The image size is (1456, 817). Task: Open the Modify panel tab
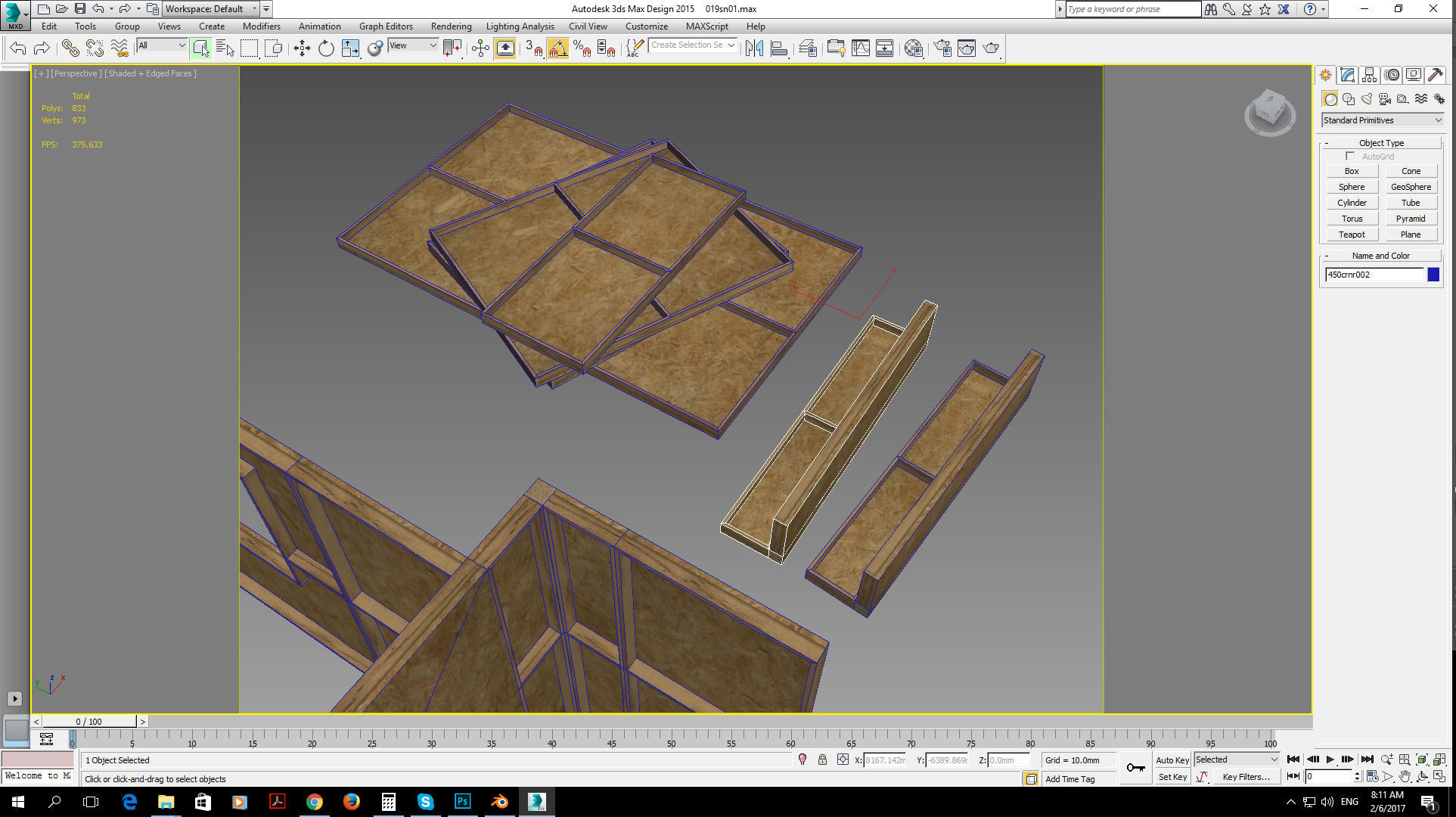[1347, 75]
